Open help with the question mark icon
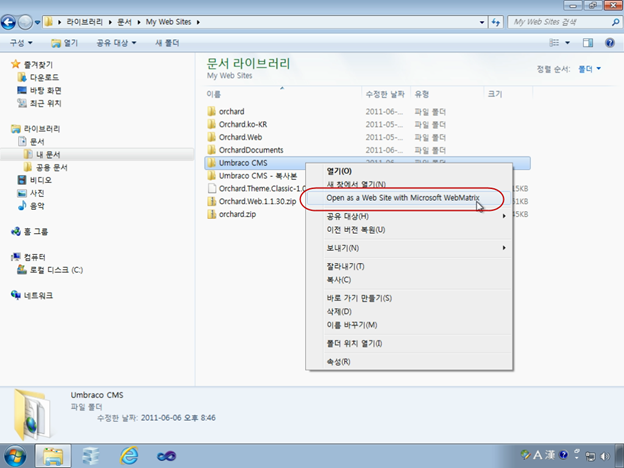The image size is (624, 468). pos(610,43)
